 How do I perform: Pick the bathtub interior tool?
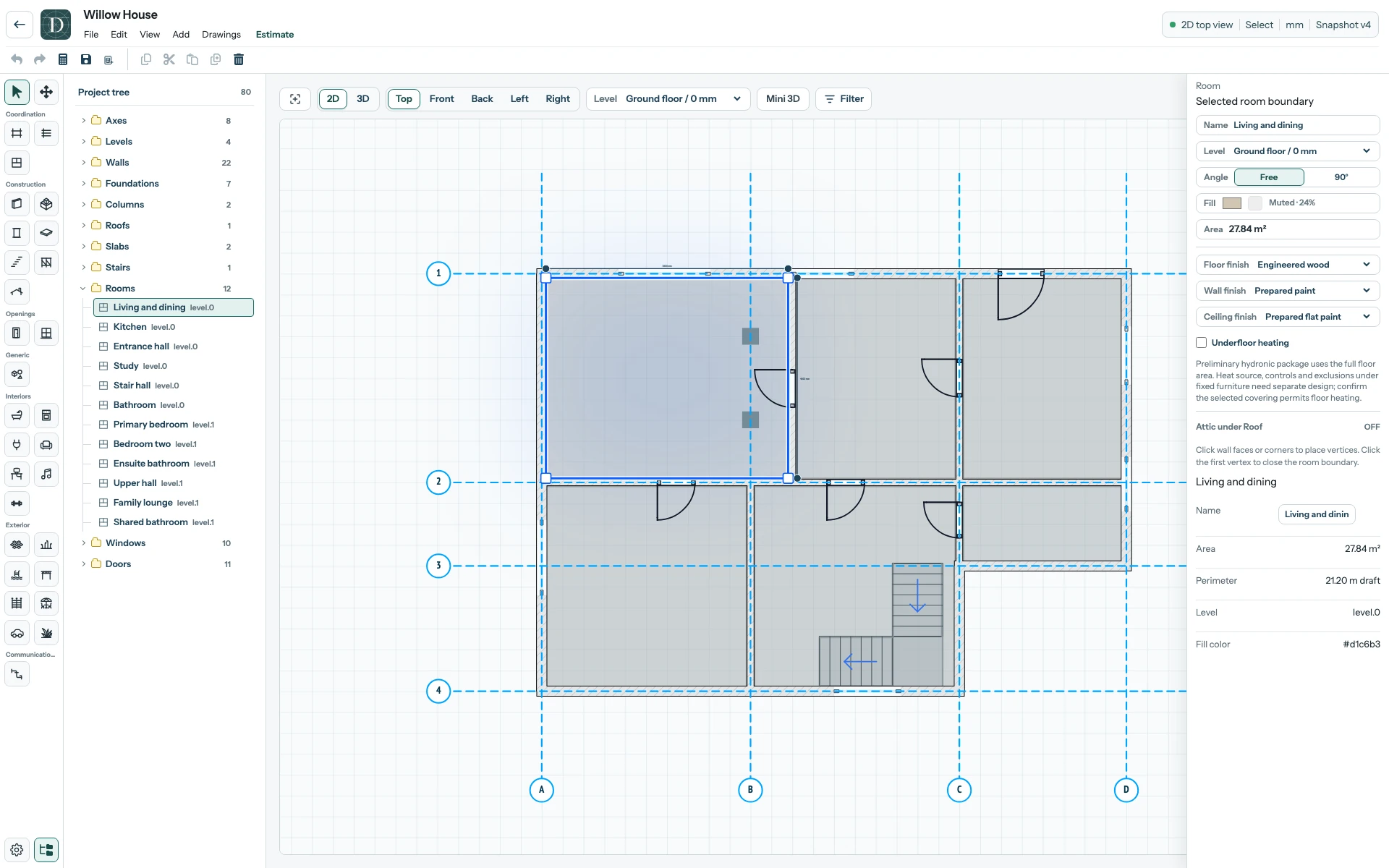point(17,415)
